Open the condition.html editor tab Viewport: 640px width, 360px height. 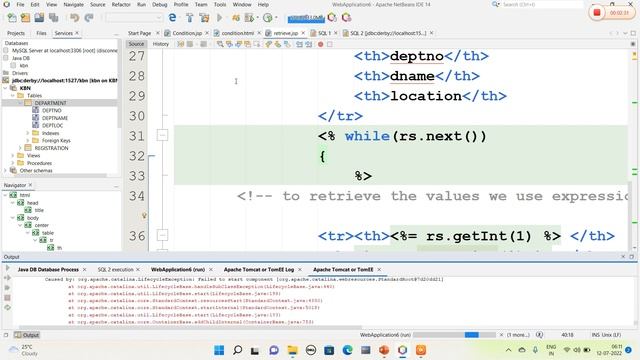[237, 33]
